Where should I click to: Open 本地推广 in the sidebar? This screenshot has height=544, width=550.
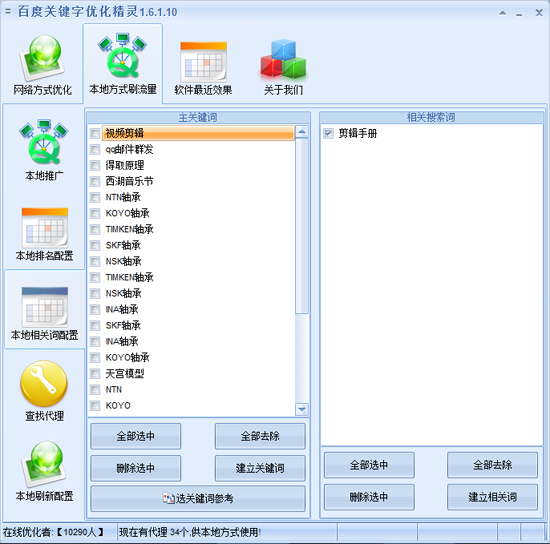click(x=44, y=150)
